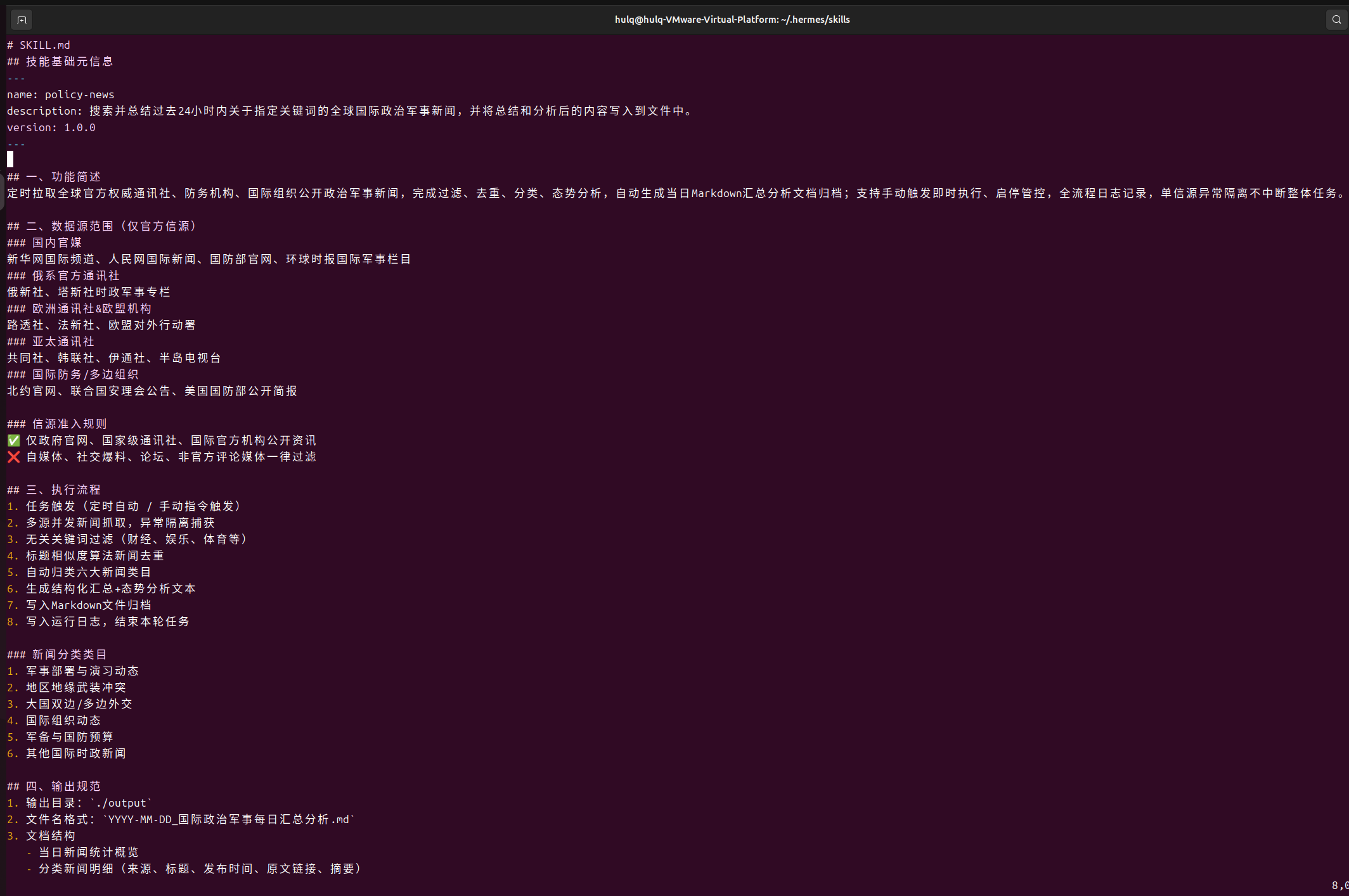This screenshot has width=1349, height=896.
Task: Click step '4. 标题相似度算法新闻去重'
Action: click(86, 556)
